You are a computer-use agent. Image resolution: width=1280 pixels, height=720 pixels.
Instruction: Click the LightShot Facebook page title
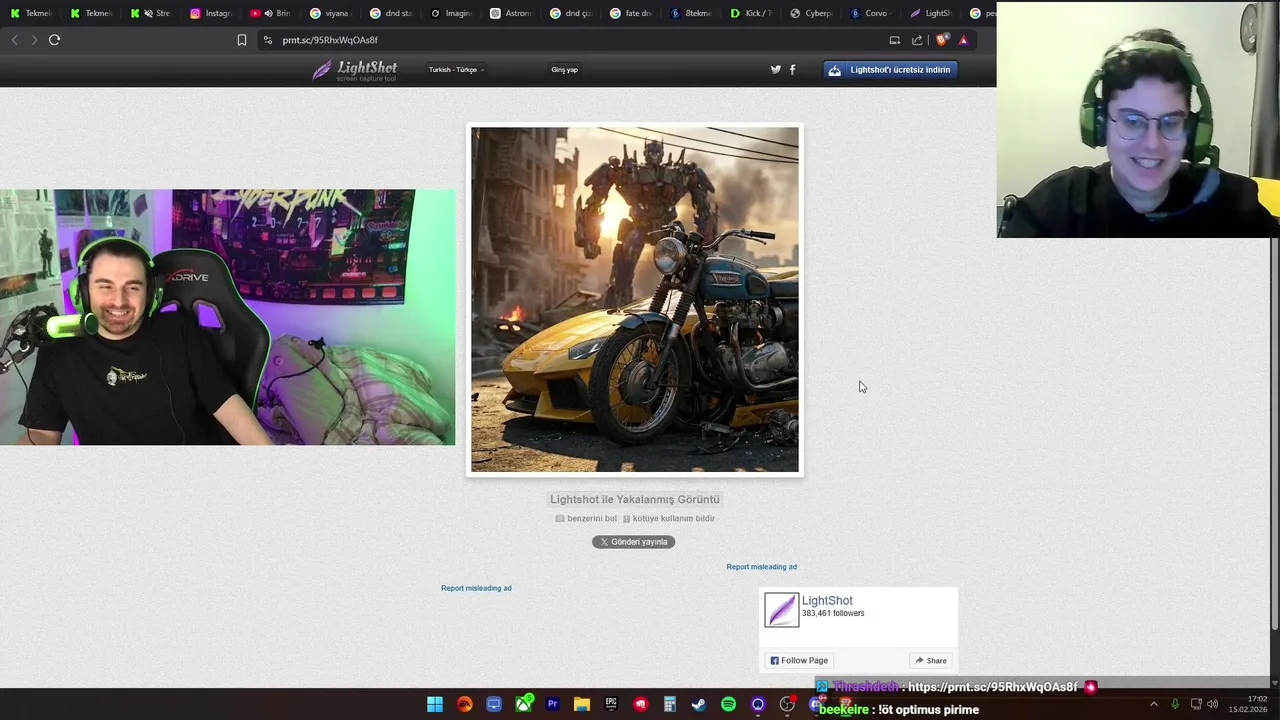tap(827, 601)
